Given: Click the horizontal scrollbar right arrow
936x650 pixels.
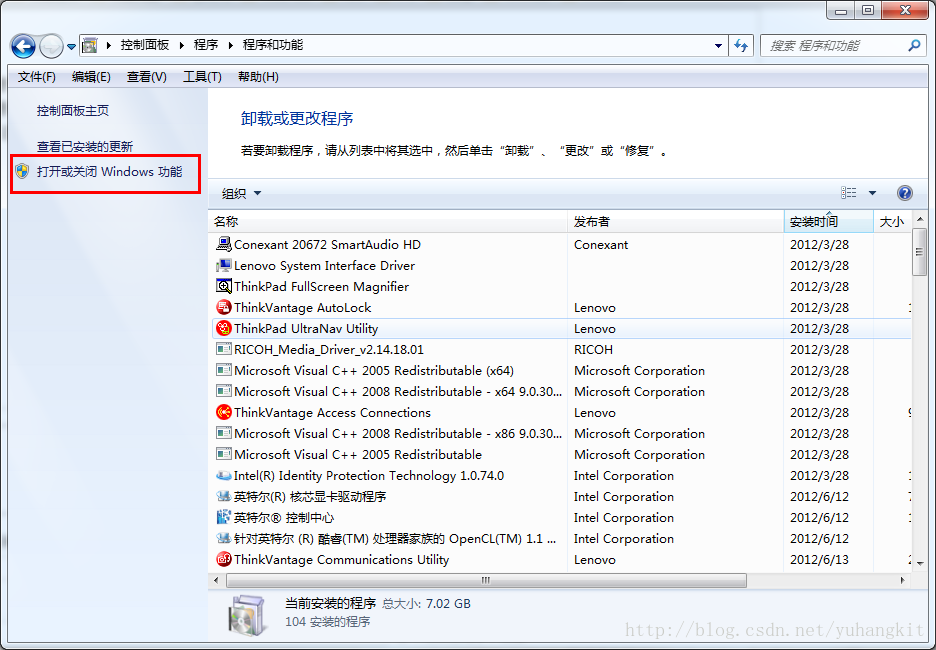Looking at the screenshot, I should 903,580.
